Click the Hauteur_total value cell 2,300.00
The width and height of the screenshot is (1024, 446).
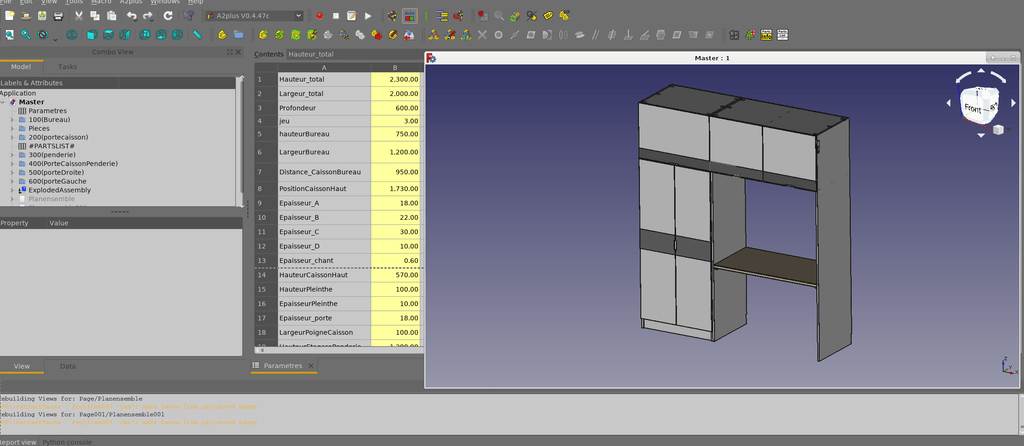(x=397, y=79)
